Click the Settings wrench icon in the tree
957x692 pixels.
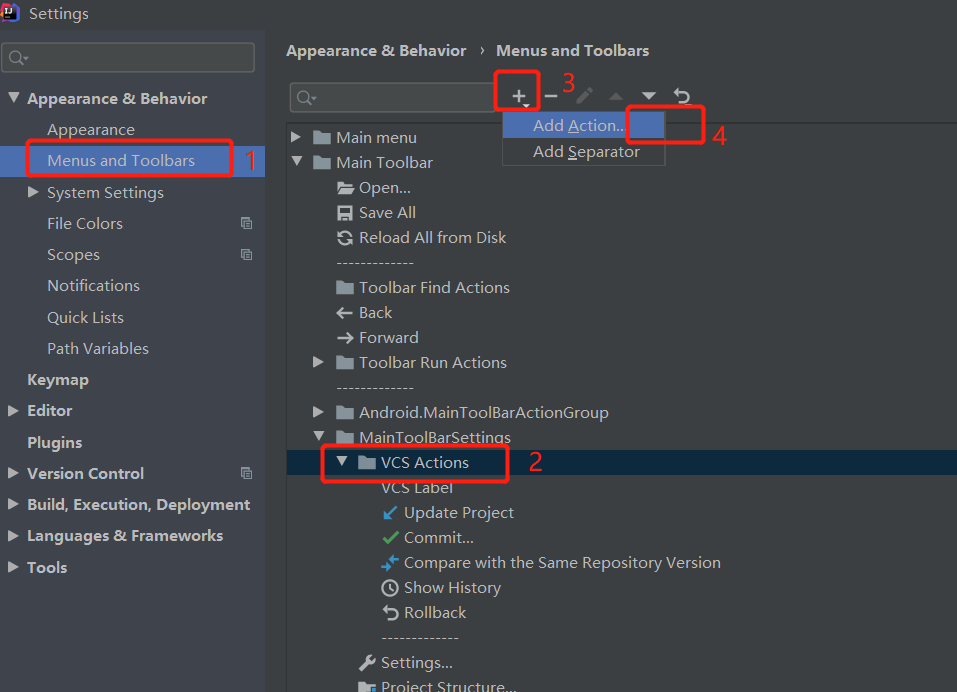coord(367,662)
